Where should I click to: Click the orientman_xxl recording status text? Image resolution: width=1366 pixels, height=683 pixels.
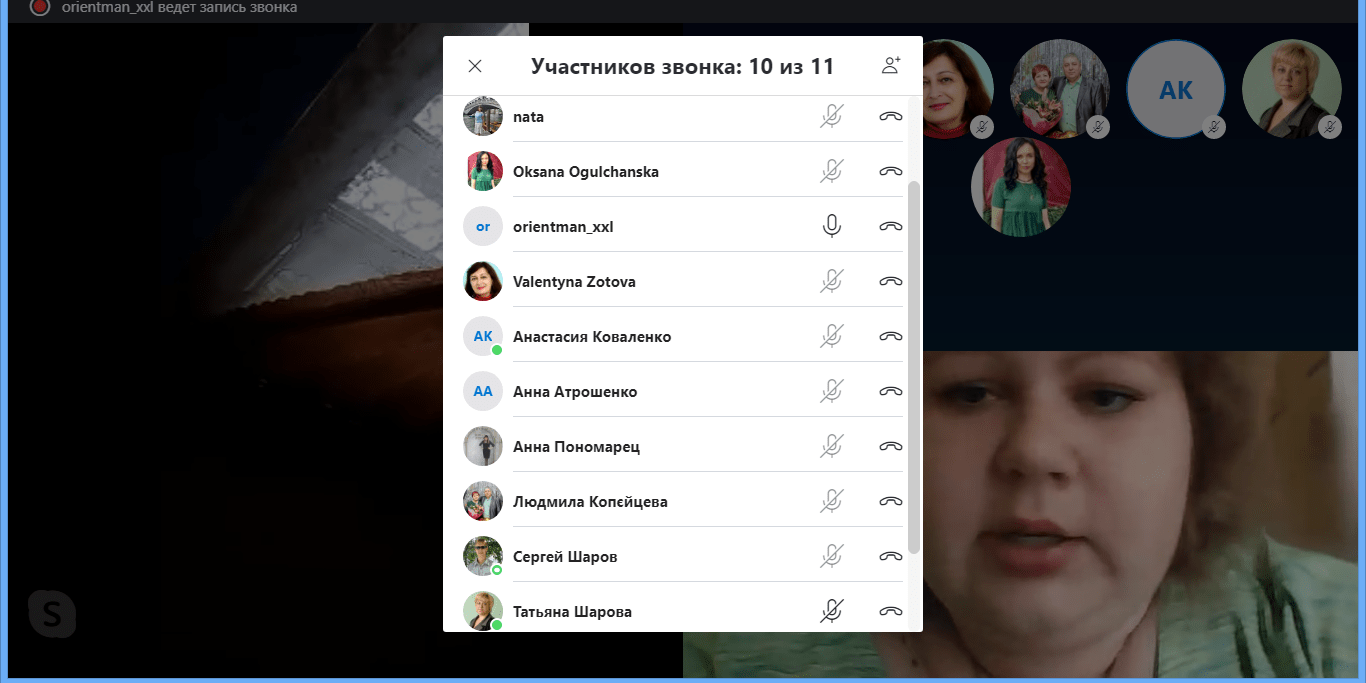[x=178, y=8]
